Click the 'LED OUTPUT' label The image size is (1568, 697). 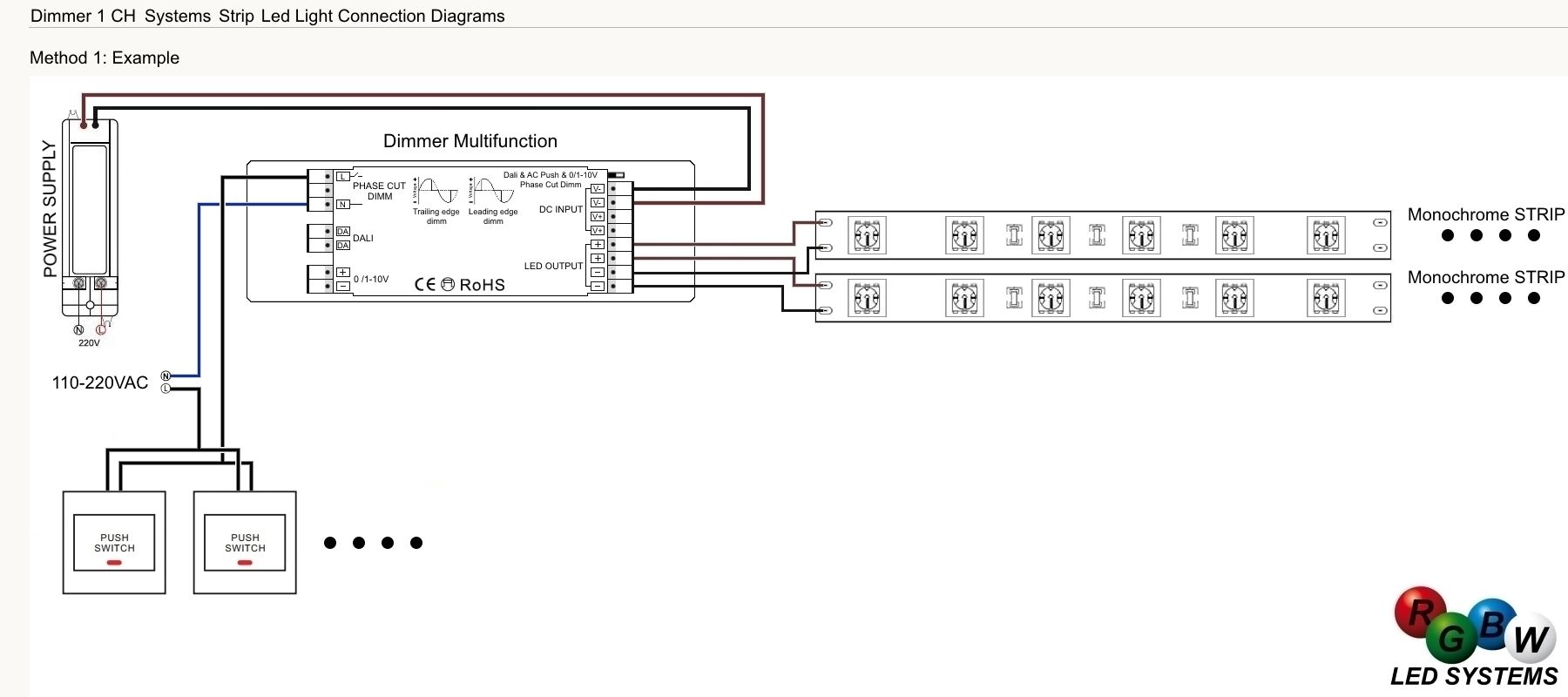pyautogui.click(x=553, y=266)
